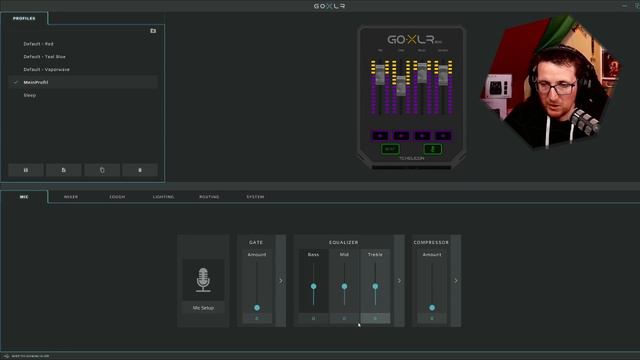Image resolution: width=640 pixels, height=360 pixels.
Task: Click first button in profiles bottom toolbar
Action: (26, 170)
